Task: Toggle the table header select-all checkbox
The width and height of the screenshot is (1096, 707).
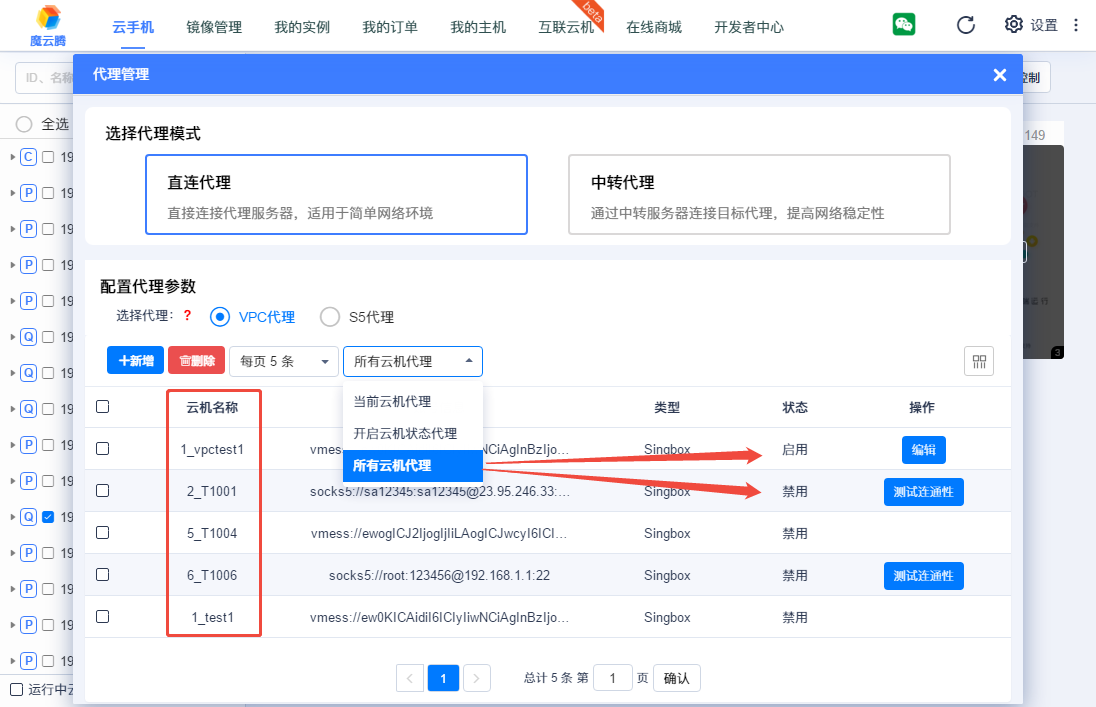Action: [102, 406]
